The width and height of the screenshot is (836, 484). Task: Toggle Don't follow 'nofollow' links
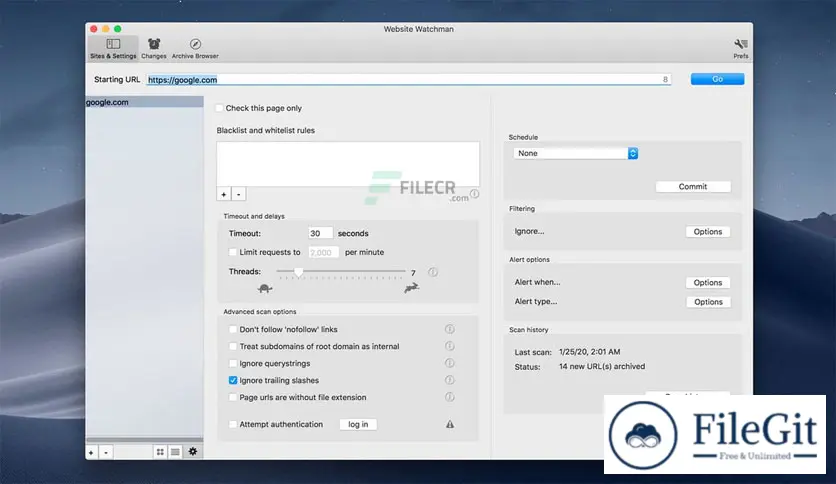[x=232, y=329]
